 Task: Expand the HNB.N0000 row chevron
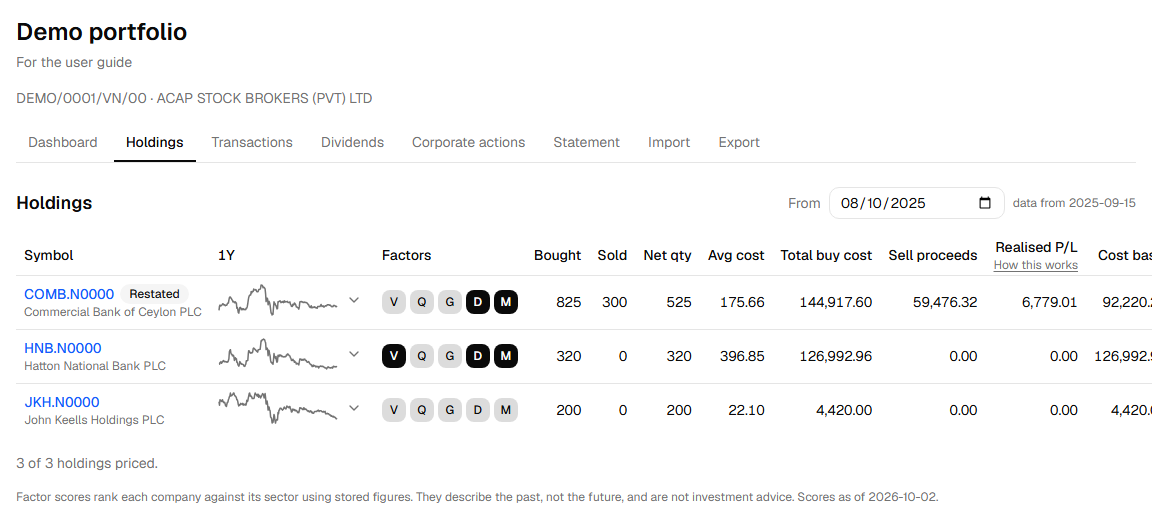[354, 354]
